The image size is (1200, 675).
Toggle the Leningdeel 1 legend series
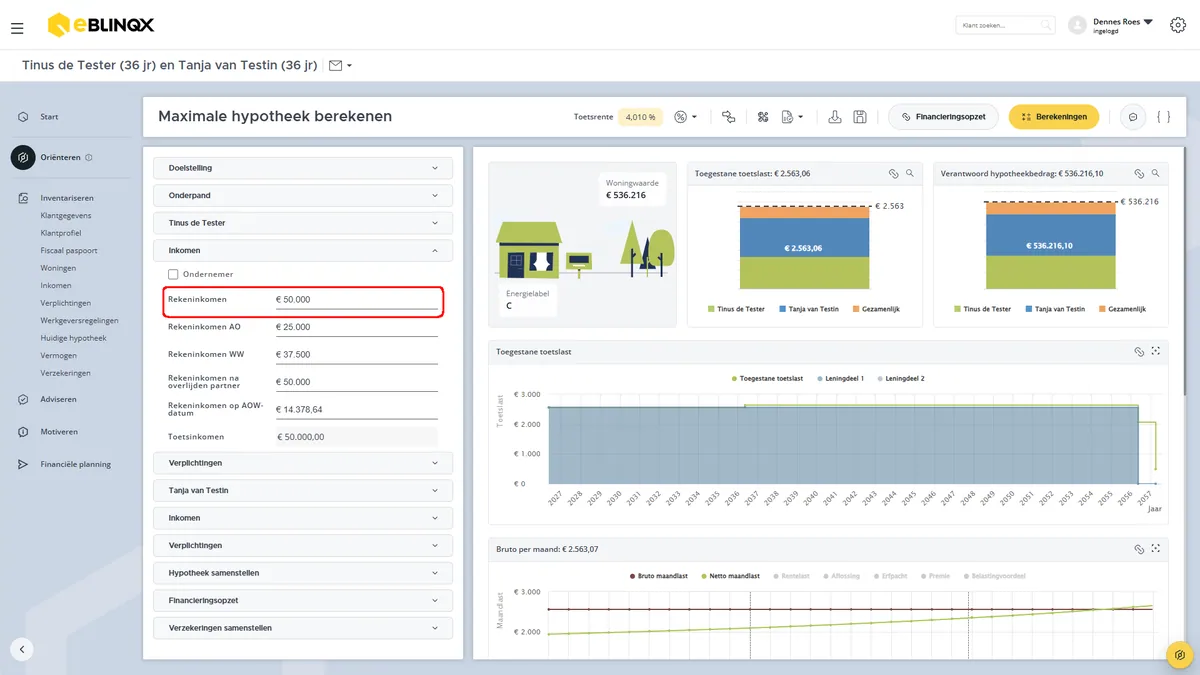pyautogui.click(x=840, y=379)
